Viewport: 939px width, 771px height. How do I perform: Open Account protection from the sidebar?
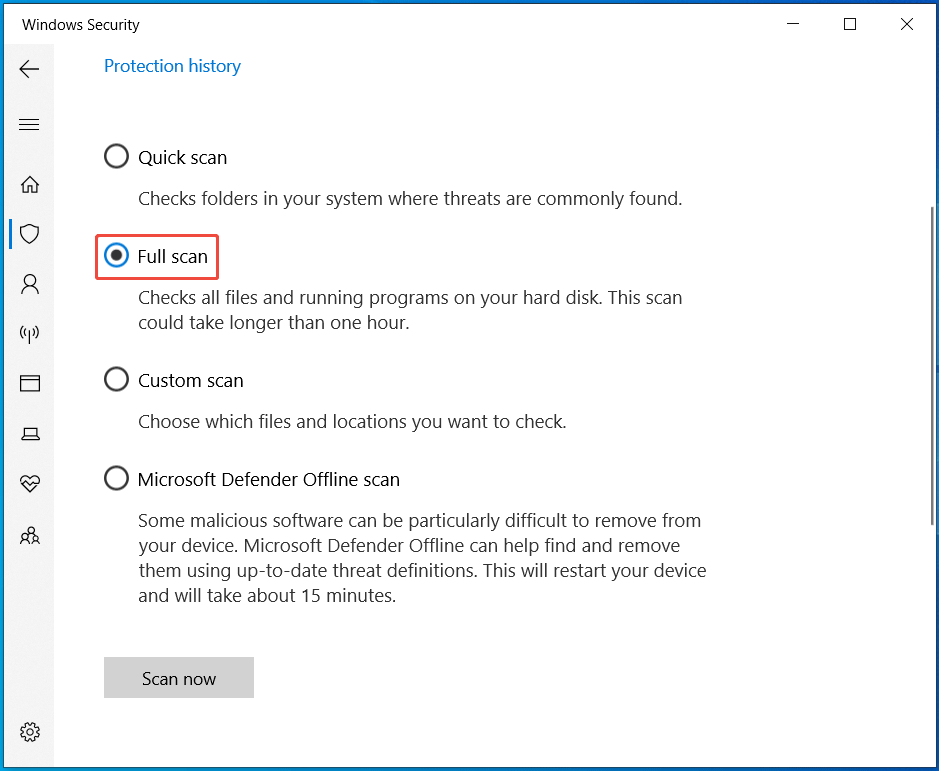(30, 283)
